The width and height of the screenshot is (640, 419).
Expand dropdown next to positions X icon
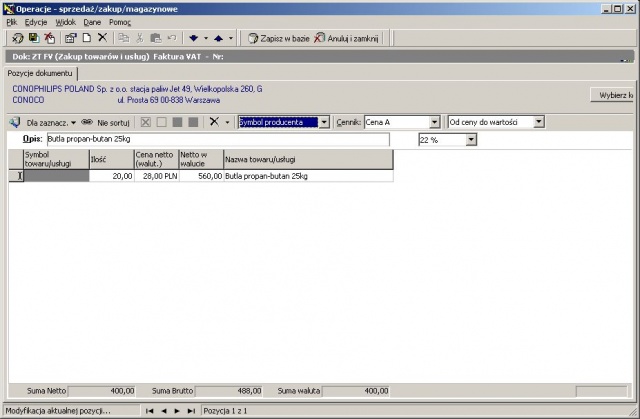(x=227, y=122)
